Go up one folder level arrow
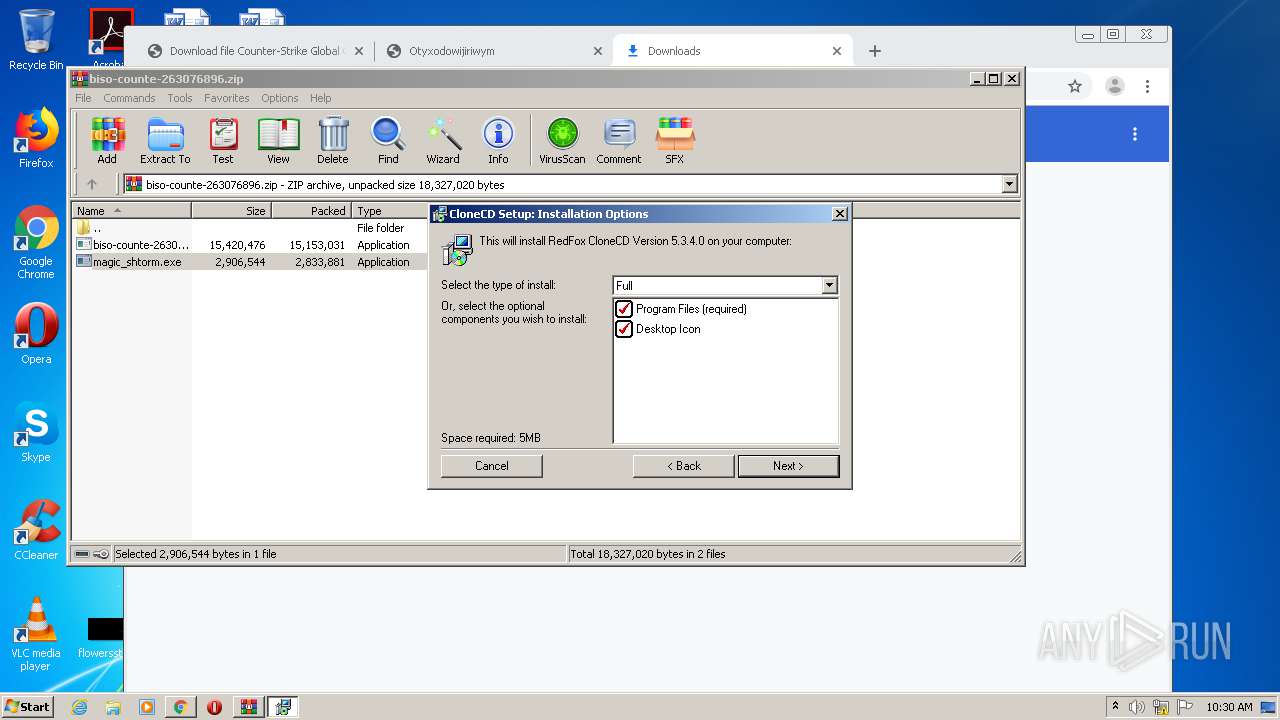The image size is (1280, 720). (x=92, y=184)
